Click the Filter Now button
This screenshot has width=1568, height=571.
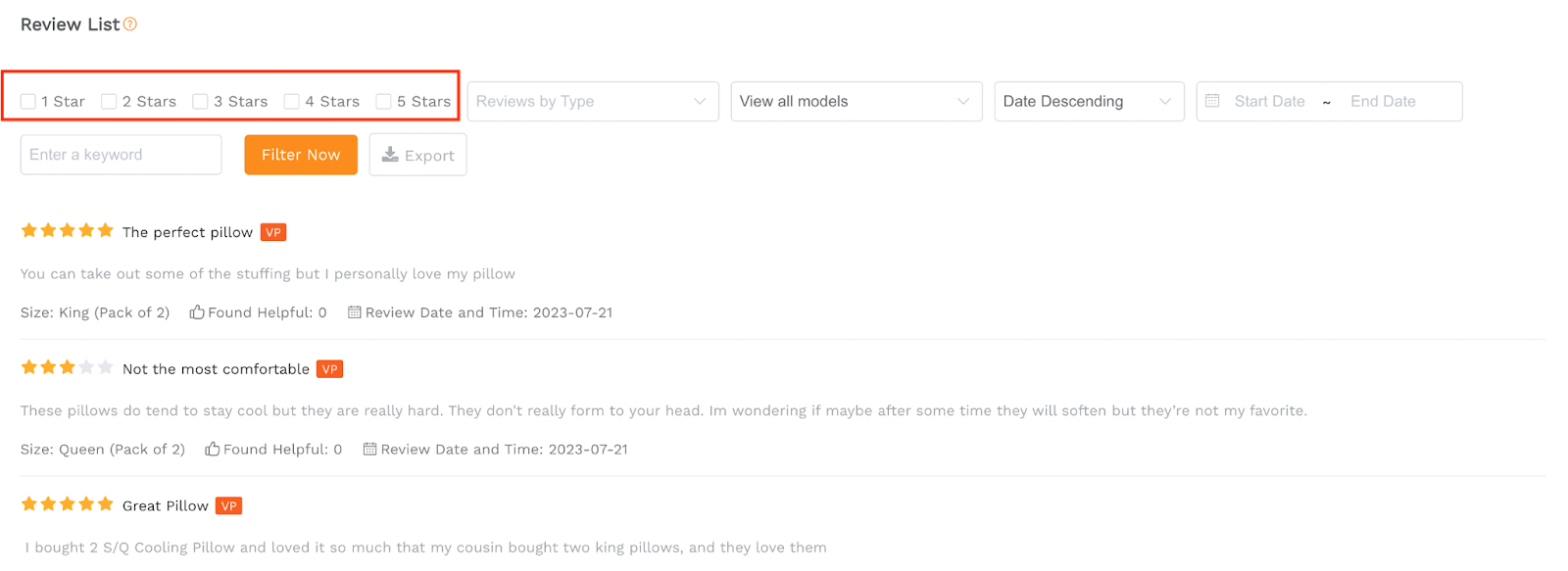[x=301, y=155]
